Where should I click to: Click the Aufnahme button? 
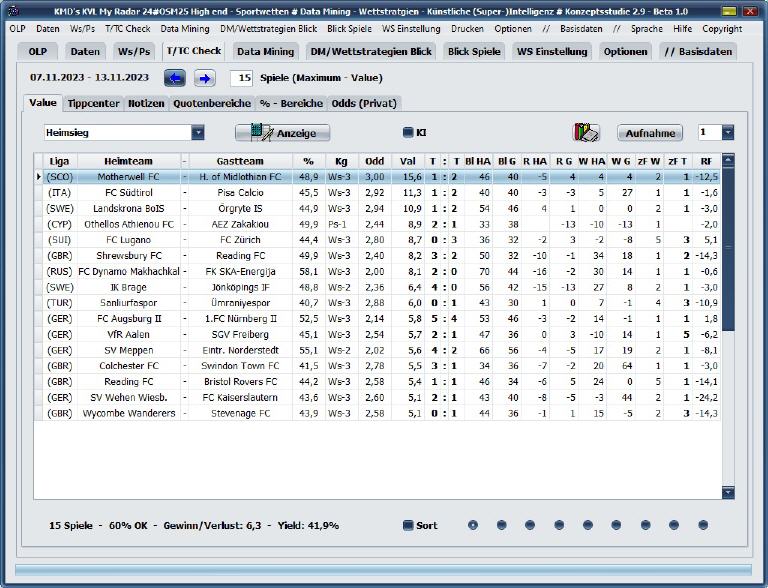650,133
